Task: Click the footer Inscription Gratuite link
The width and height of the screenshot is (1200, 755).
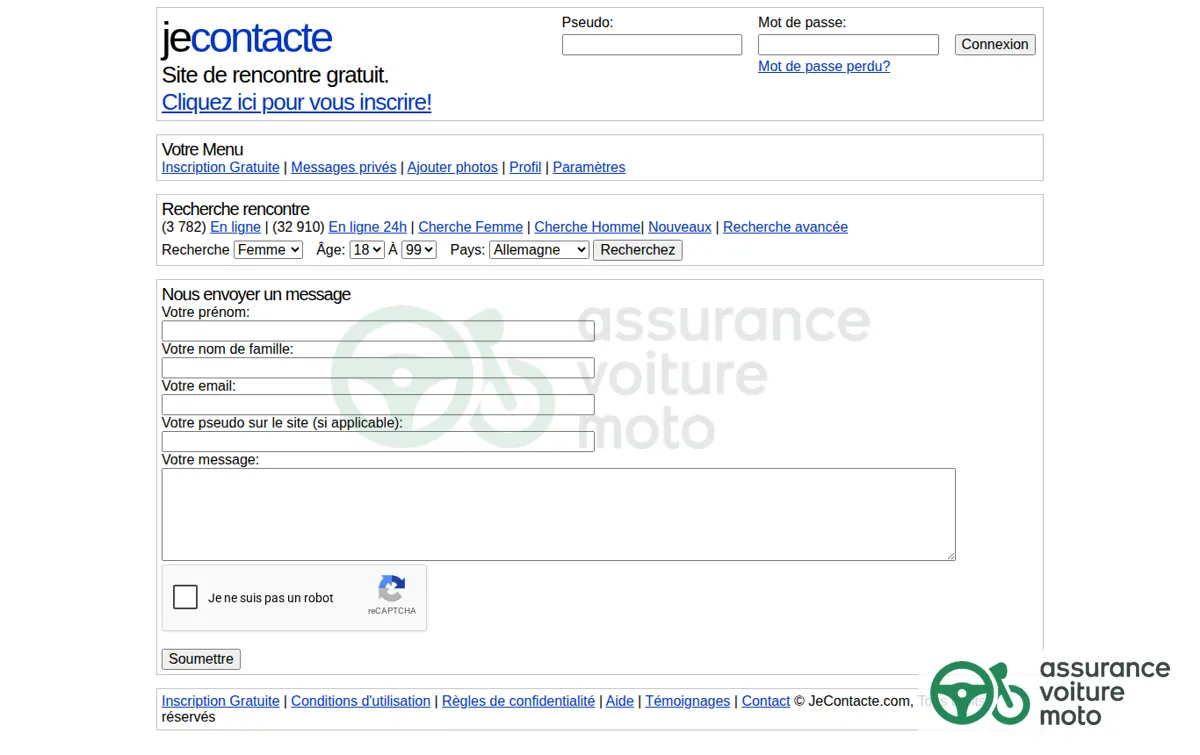Action: coord(221,701)
